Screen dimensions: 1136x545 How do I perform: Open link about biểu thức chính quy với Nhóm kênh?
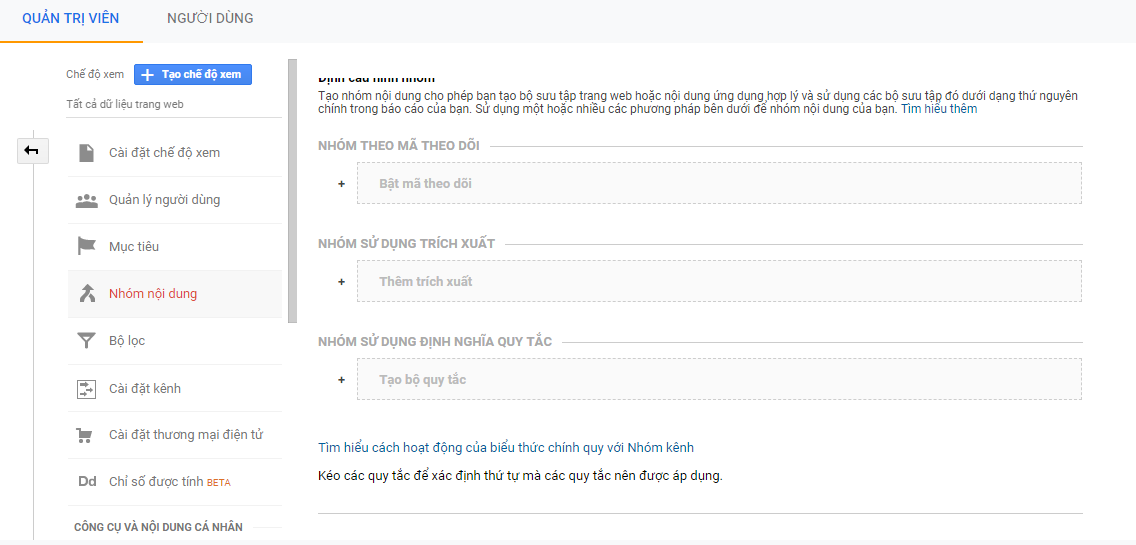(x=506, y=447)
